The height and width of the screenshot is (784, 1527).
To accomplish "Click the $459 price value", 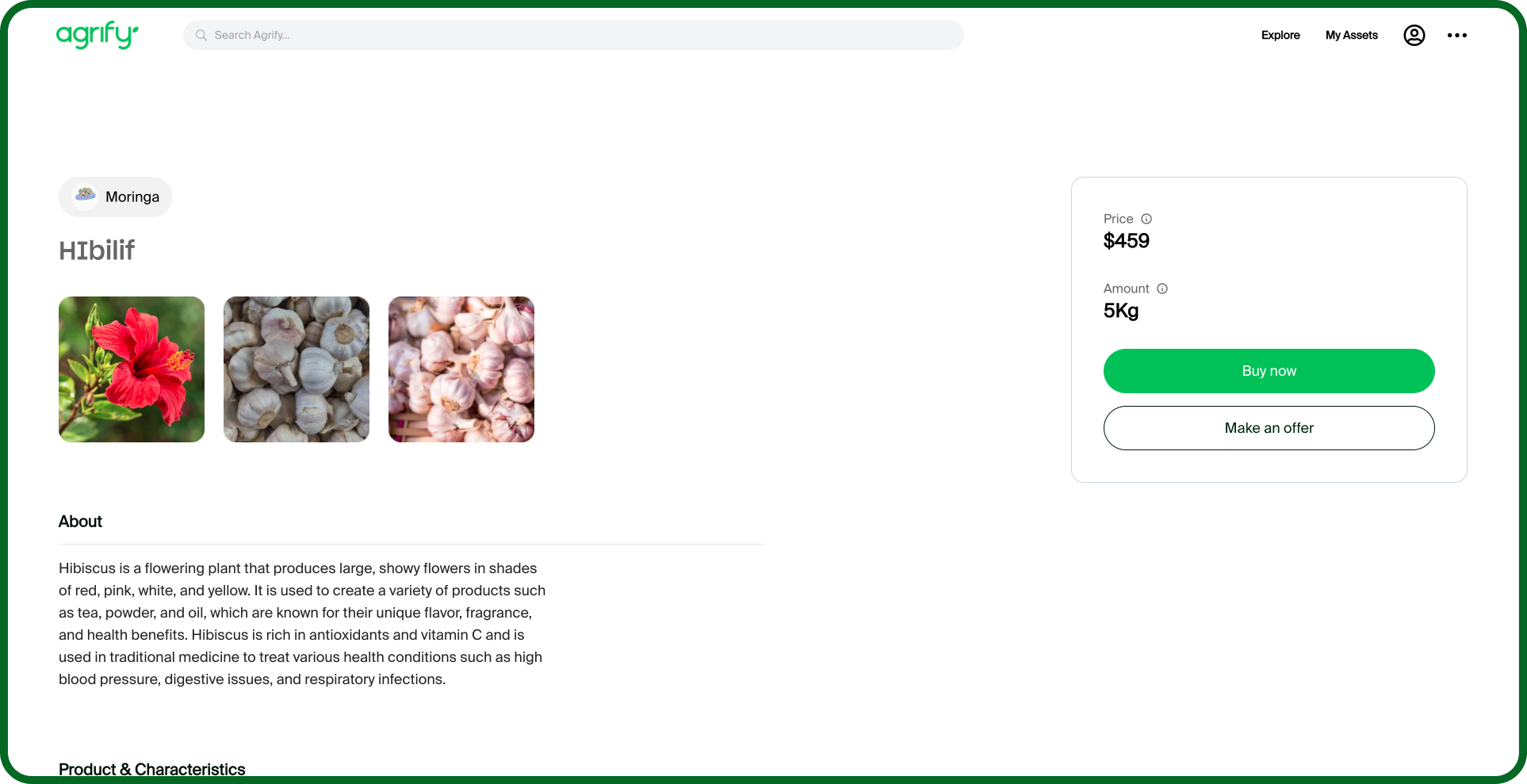I will point(1127,241).
